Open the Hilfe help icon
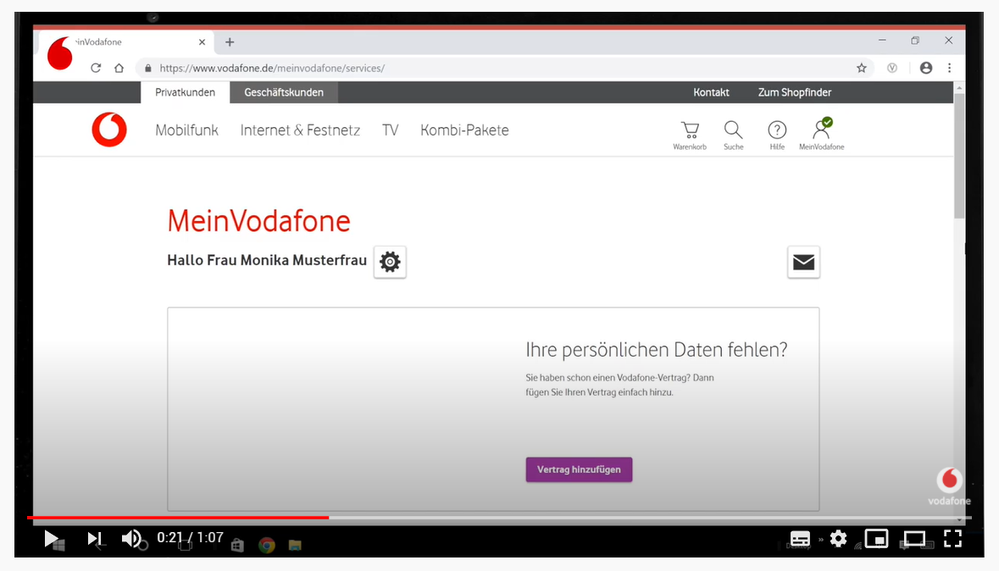 click(x=777, y=135)
